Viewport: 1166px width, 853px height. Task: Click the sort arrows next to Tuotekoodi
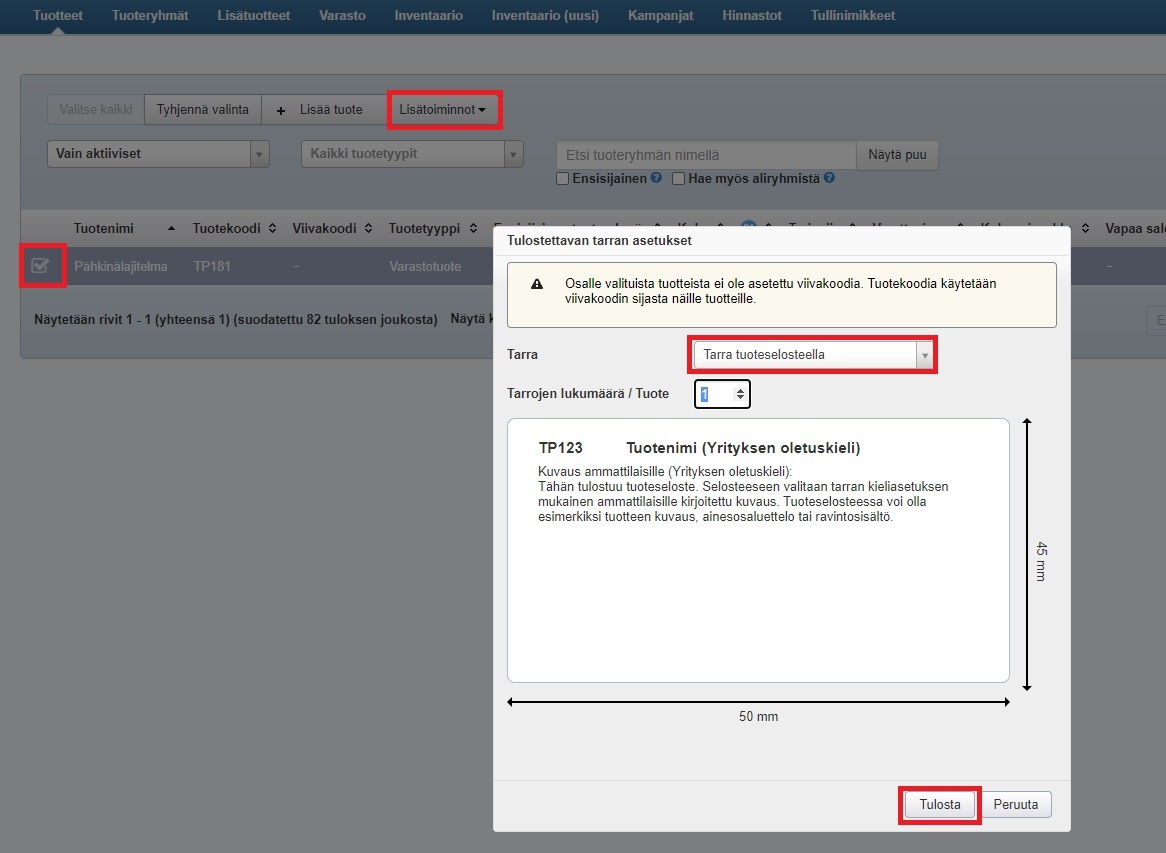(x=270, y=229)
